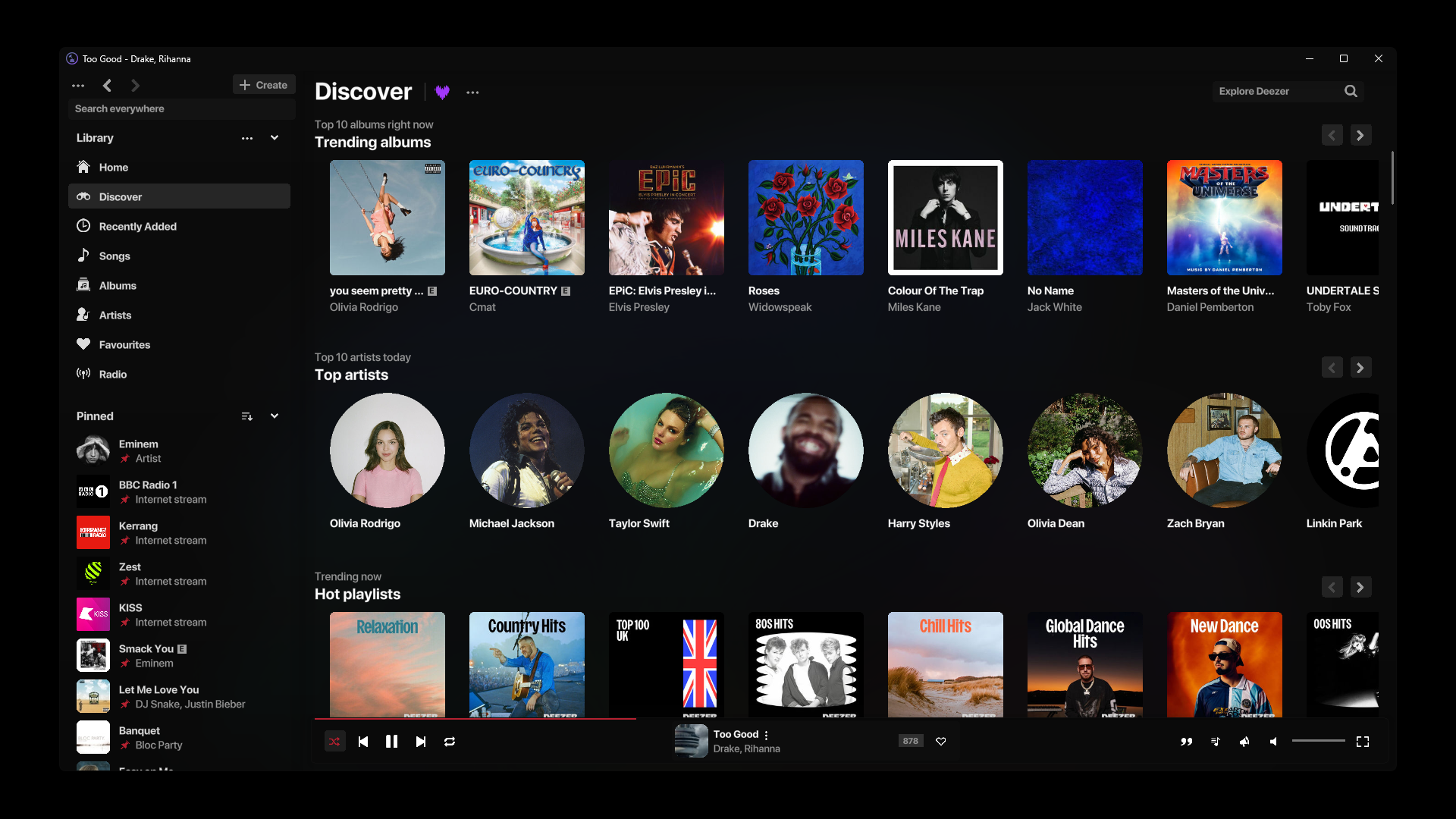Show next Hot playlists page
Viewport: 1456px width, 819px height.
coord(1360,588)
